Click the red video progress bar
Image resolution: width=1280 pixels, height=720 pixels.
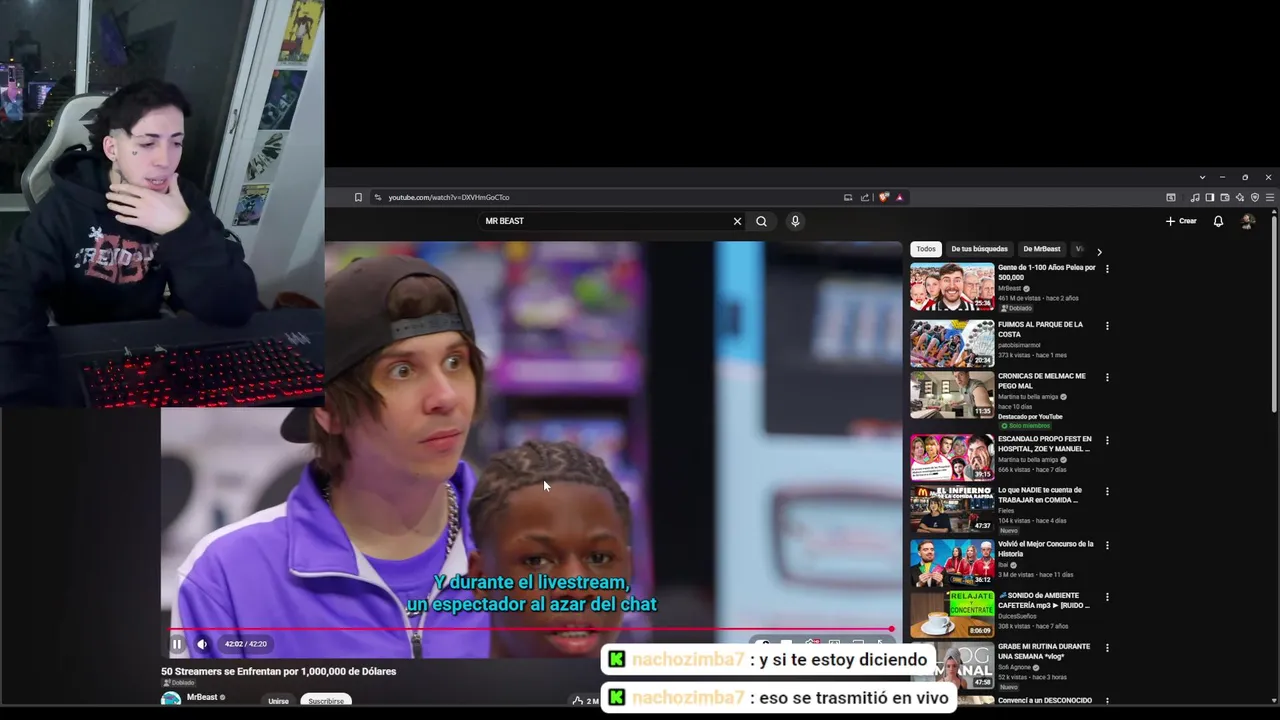click(532, 629)
